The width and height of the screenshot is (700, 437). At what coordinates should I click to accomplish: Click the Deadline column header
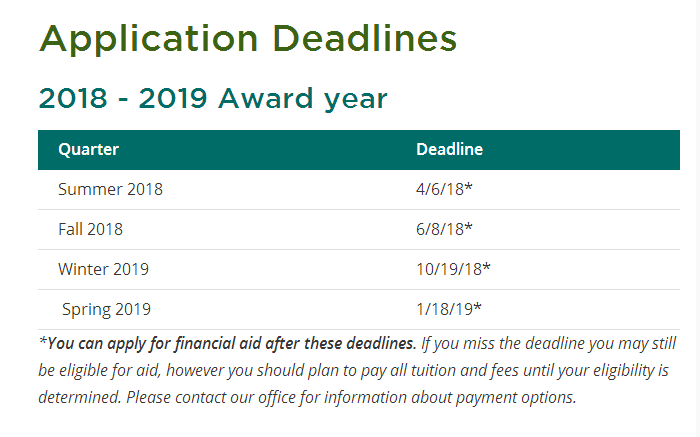pyautogui.click(x=449, y=150)
